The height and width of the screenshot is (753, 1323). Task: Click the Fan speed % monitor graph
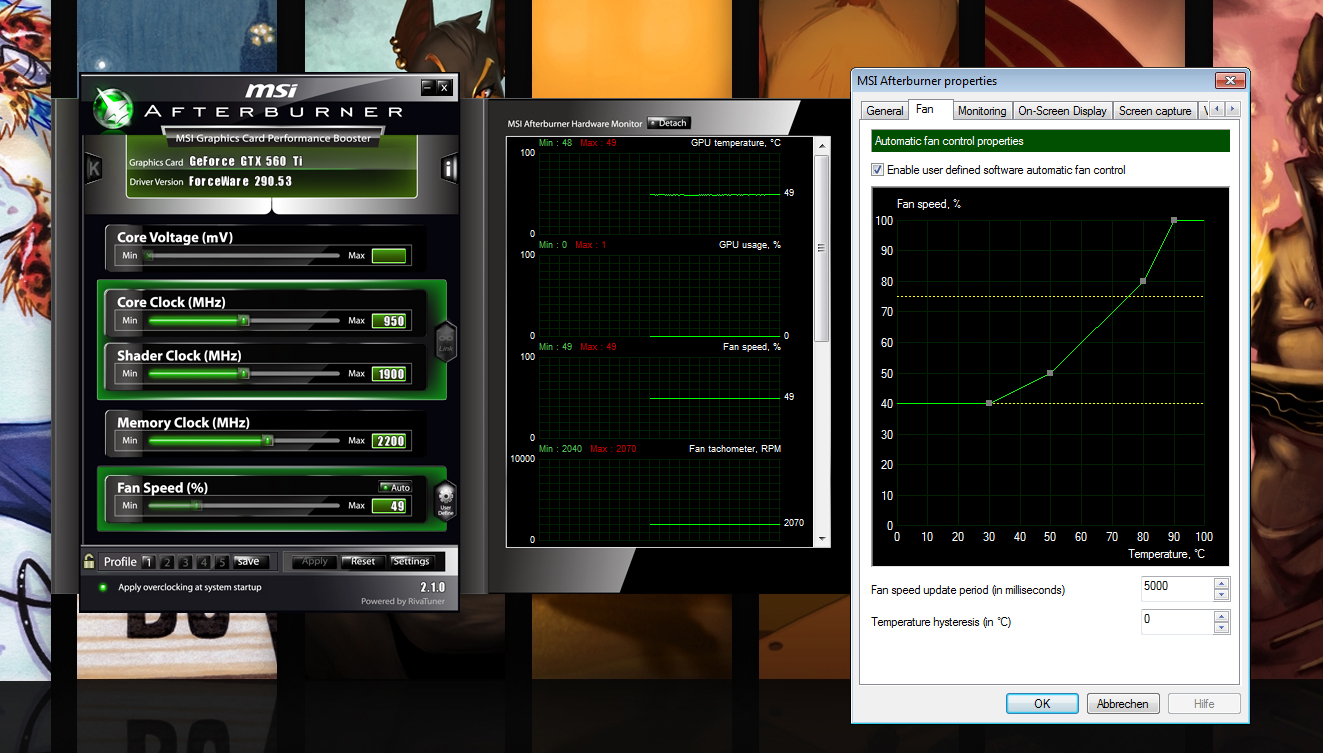point(660,397)
